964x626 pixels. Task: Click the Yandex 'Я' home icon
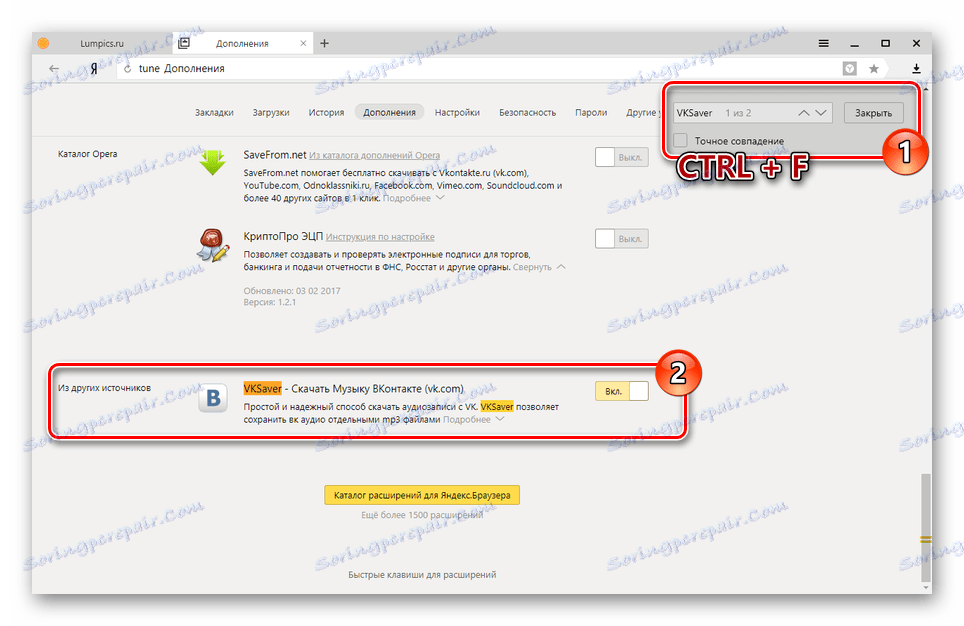coord(93,69)
